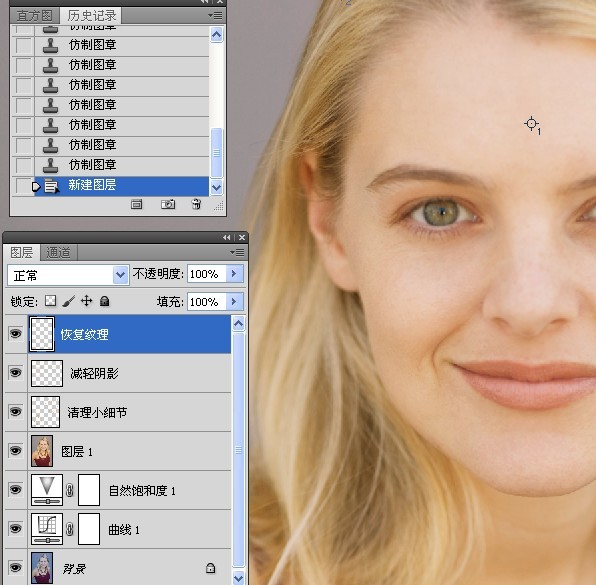The image size is (596, 585).
Task: Hide the 恢复纹理 layer via eye icon
Action: [16, 334]
